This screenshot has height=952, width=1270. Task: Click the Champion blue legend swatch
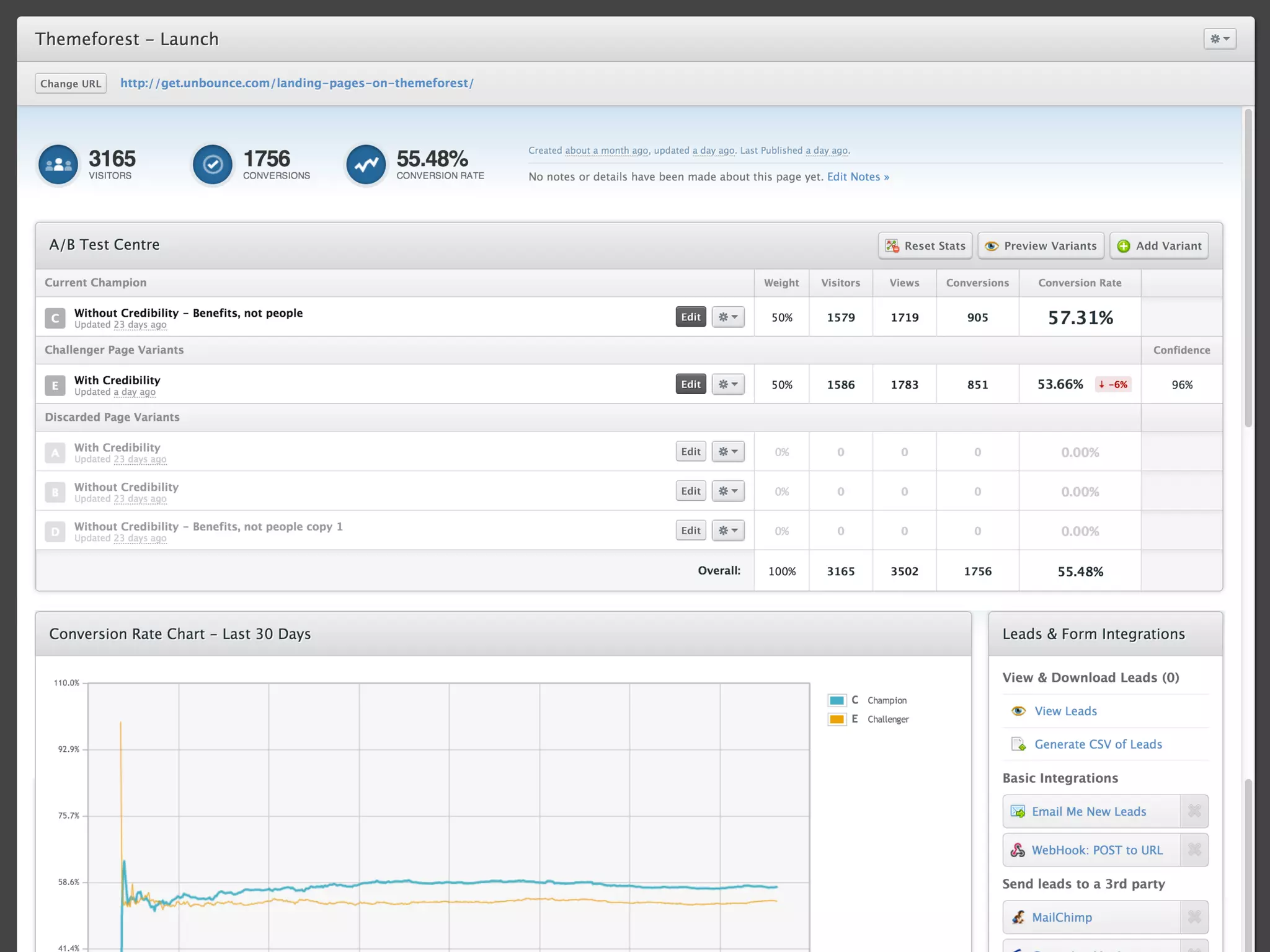point(837,700)
